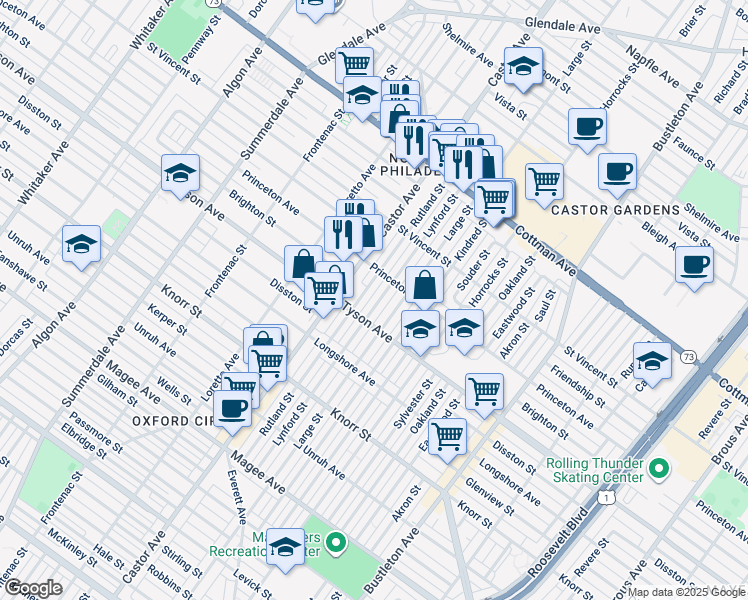The image size is (748, 600).
Task: Open the Google logo link
Action: coord(34,589)
